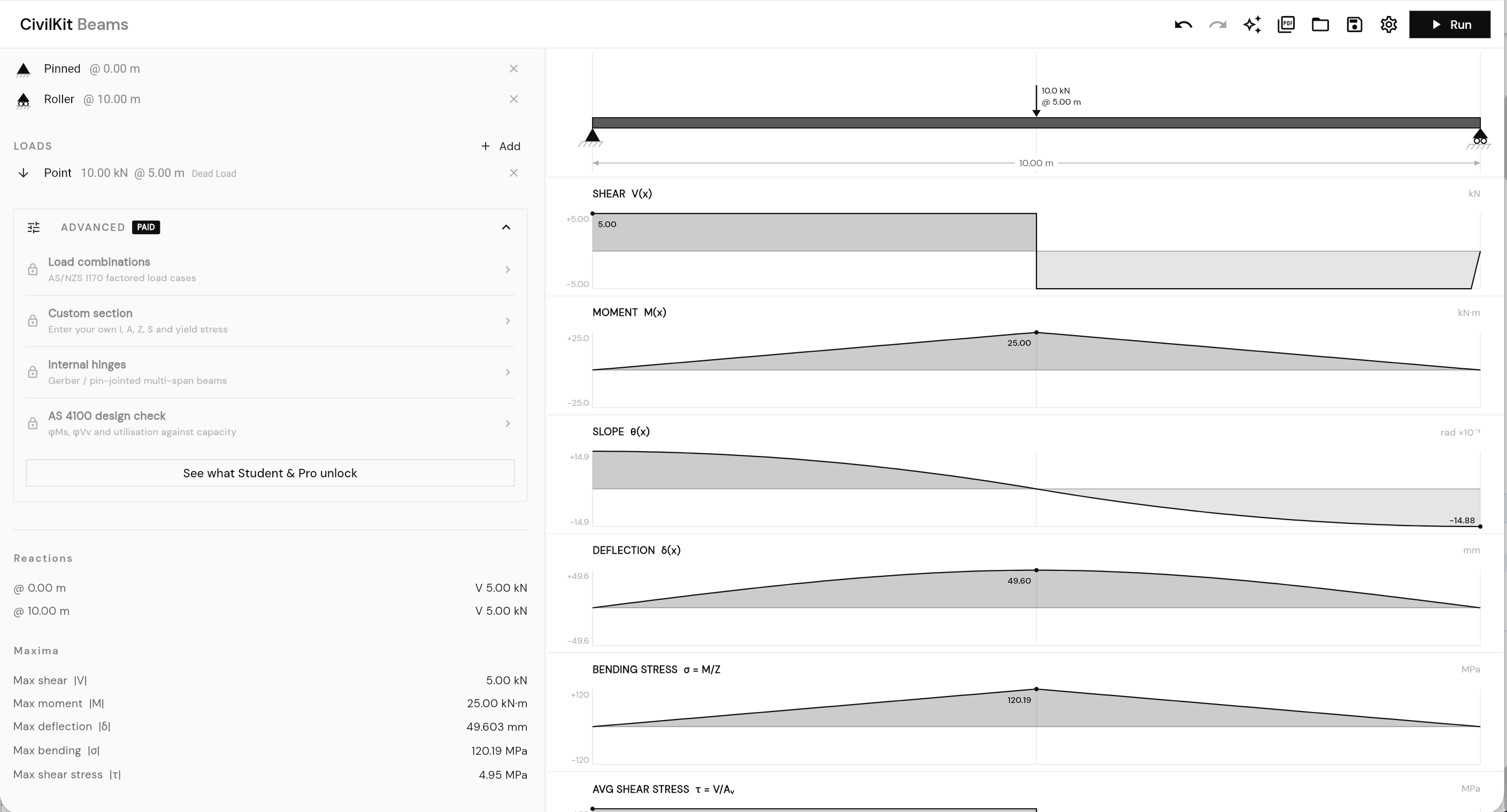Click Max deflection 49.603 mm value

[497, 726]
